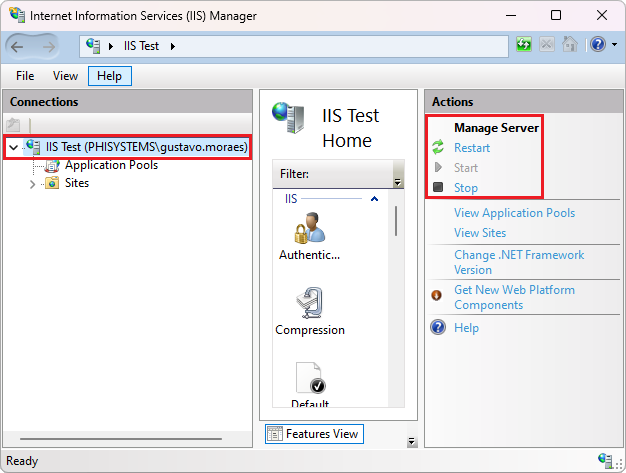Click the IIS Test Home server icon

click(289, 118)
